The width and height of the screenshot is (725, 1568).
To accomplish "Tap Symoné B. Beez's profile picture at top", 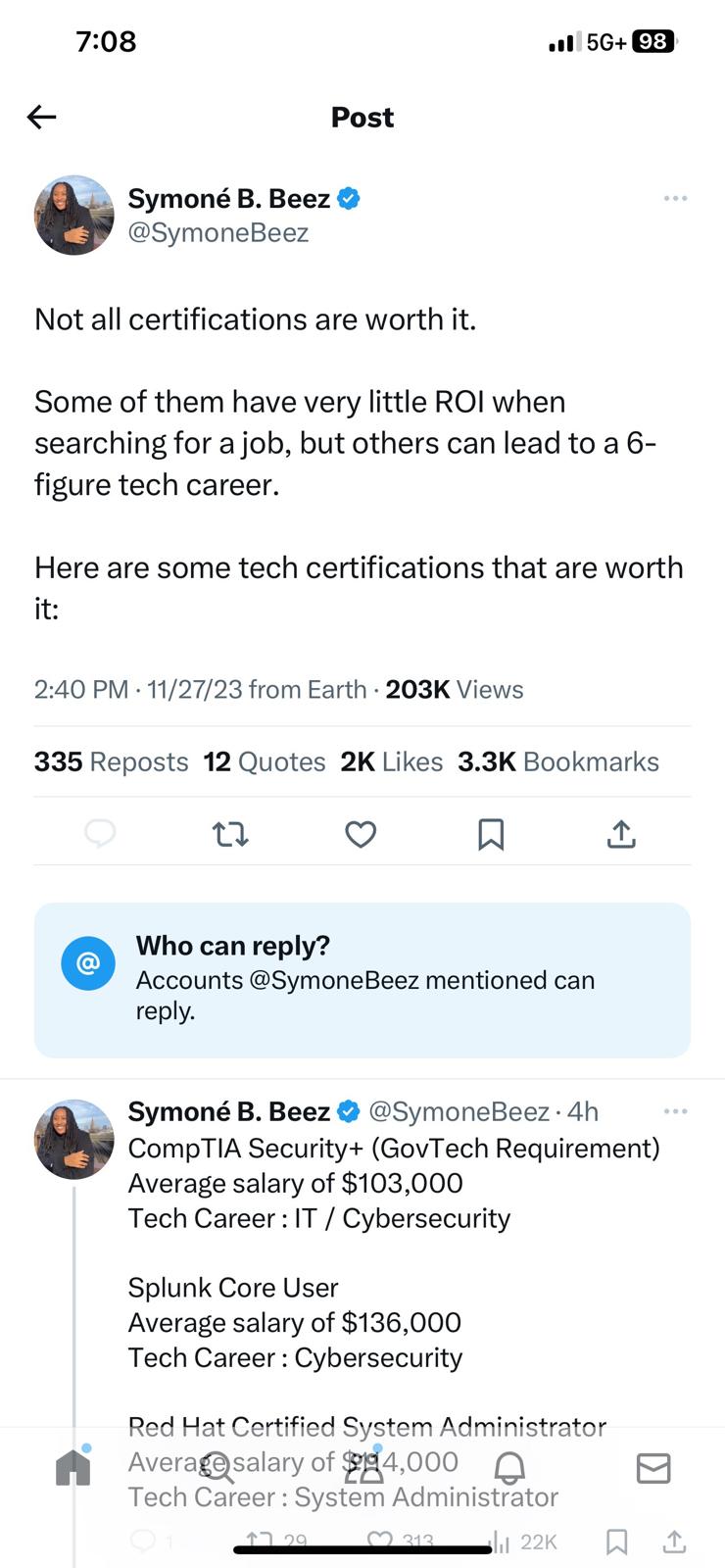I will click(x=74, y=216).
